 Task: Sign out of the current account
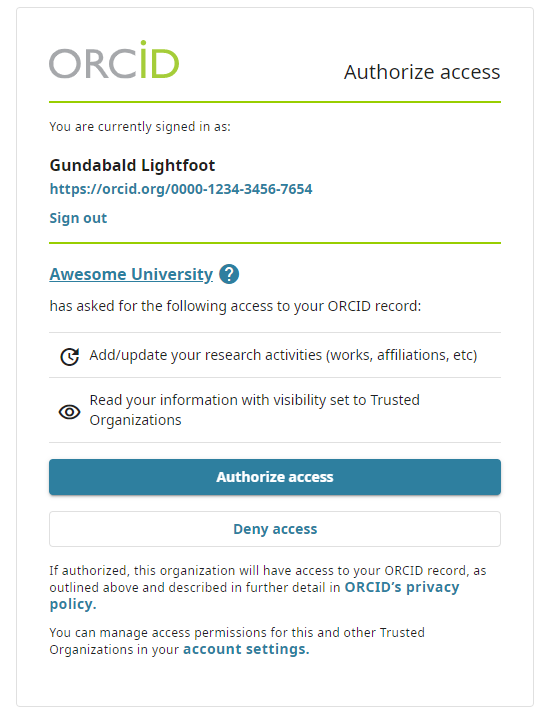78,218
